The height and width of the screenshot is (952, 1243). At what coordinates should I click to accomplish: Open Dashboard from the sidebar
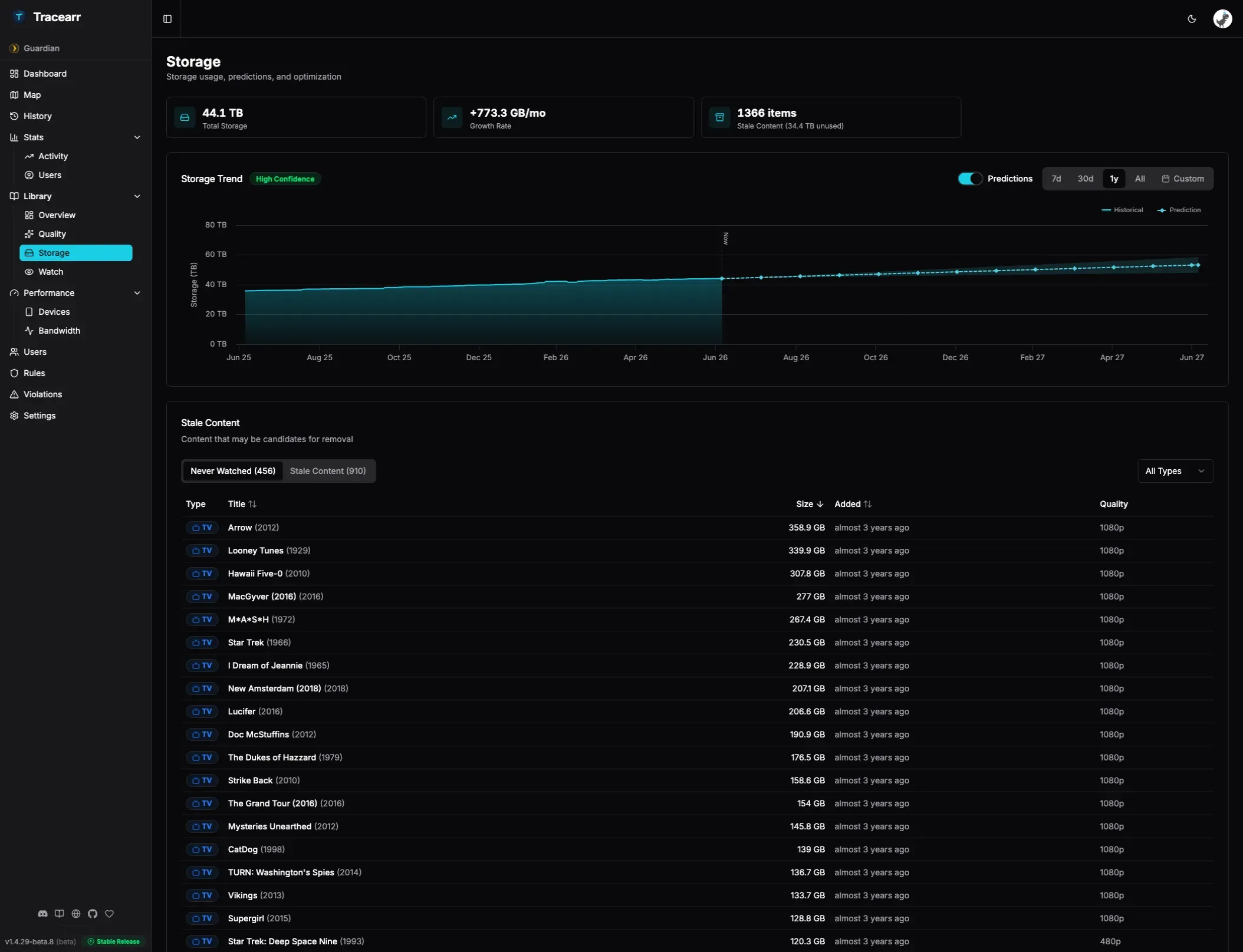(x=75, y=74)
